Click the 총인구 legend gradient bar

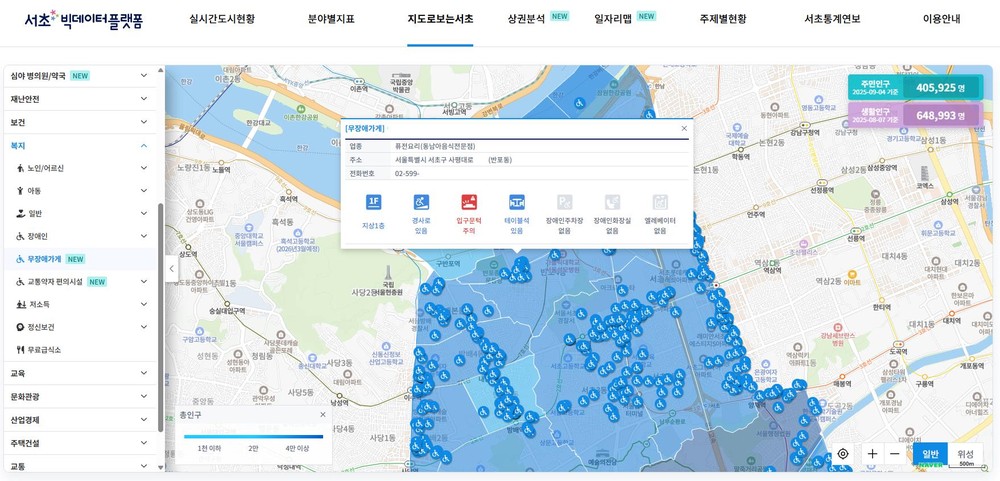[x=253, y=437]
